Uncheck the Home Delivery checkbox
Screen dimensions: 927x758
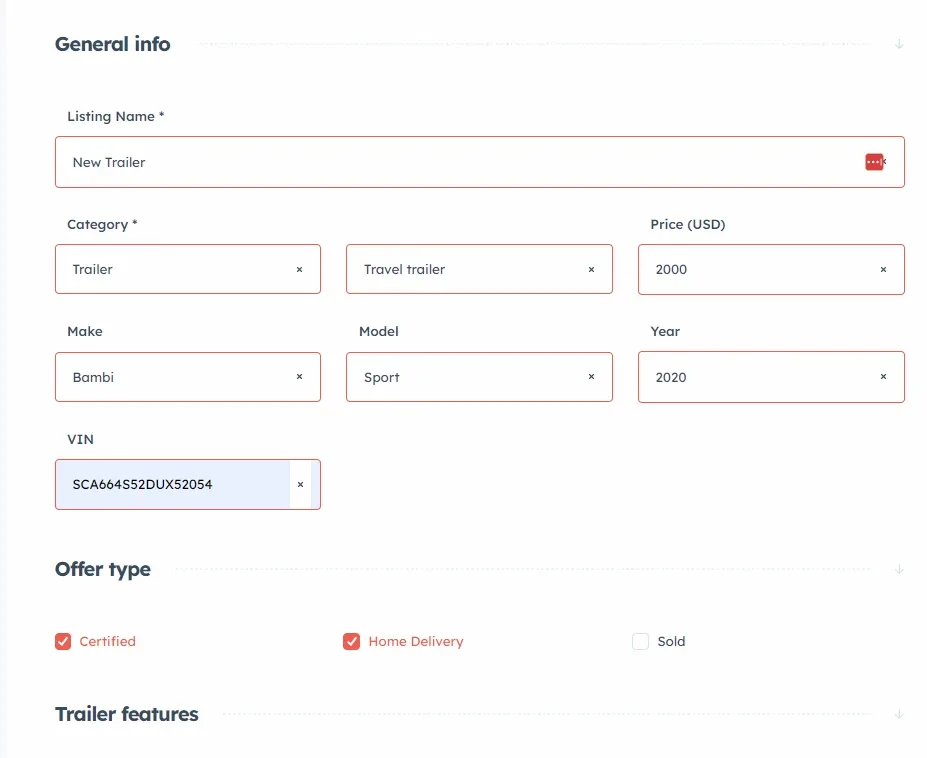(351, 642)
